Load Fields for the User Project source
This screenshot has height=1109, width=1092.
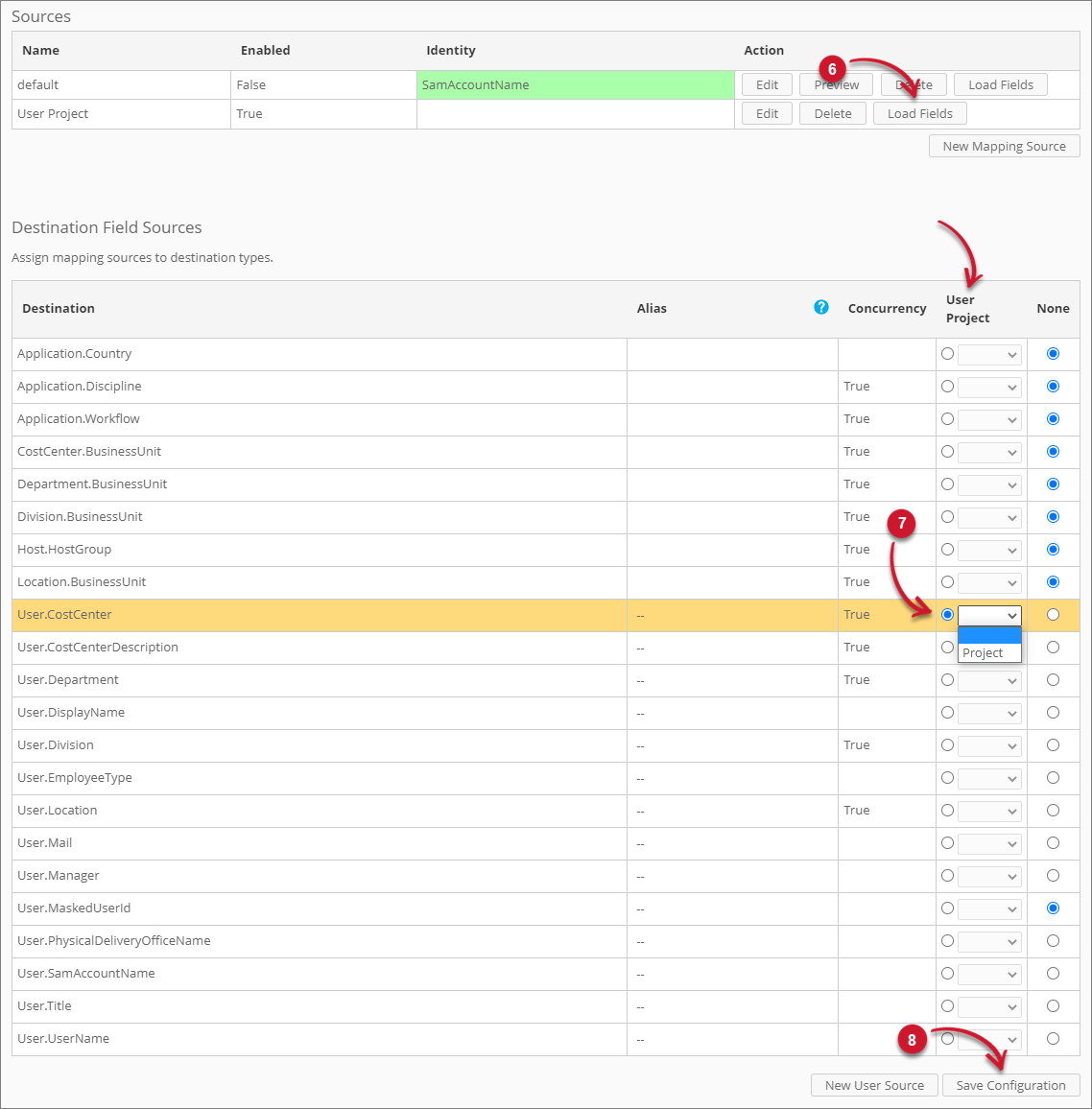pyautogui.click(x=919, y=113)
